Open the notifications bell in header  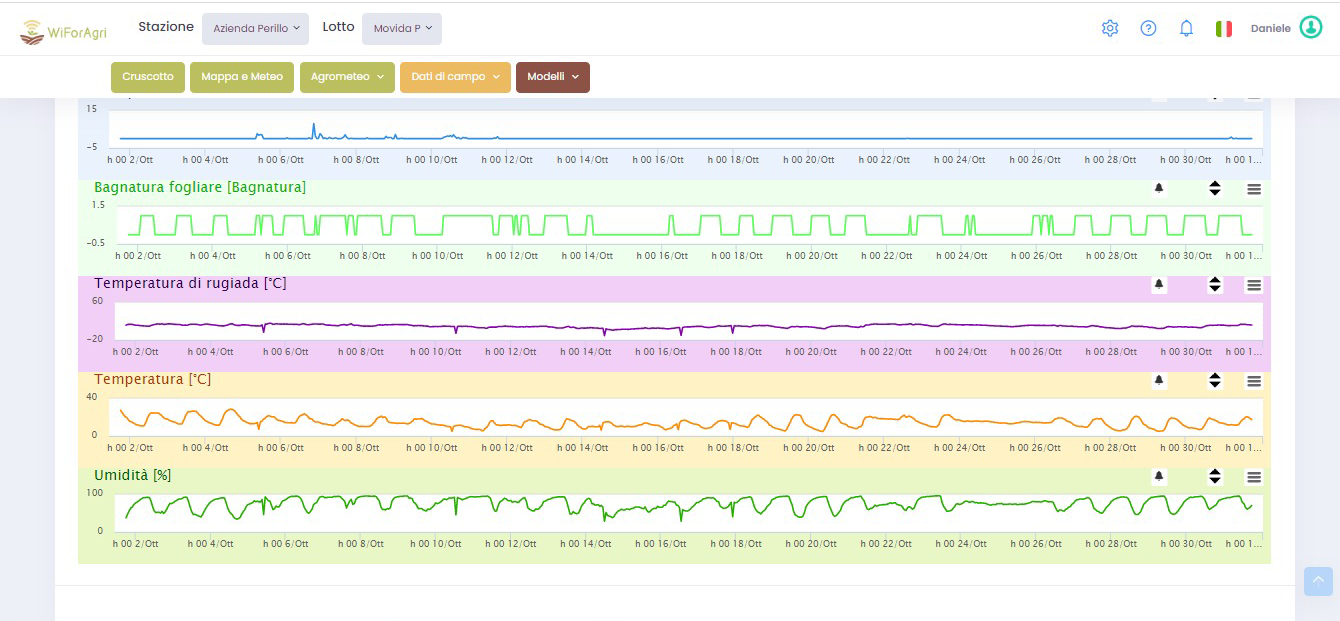click(1186, 28)
